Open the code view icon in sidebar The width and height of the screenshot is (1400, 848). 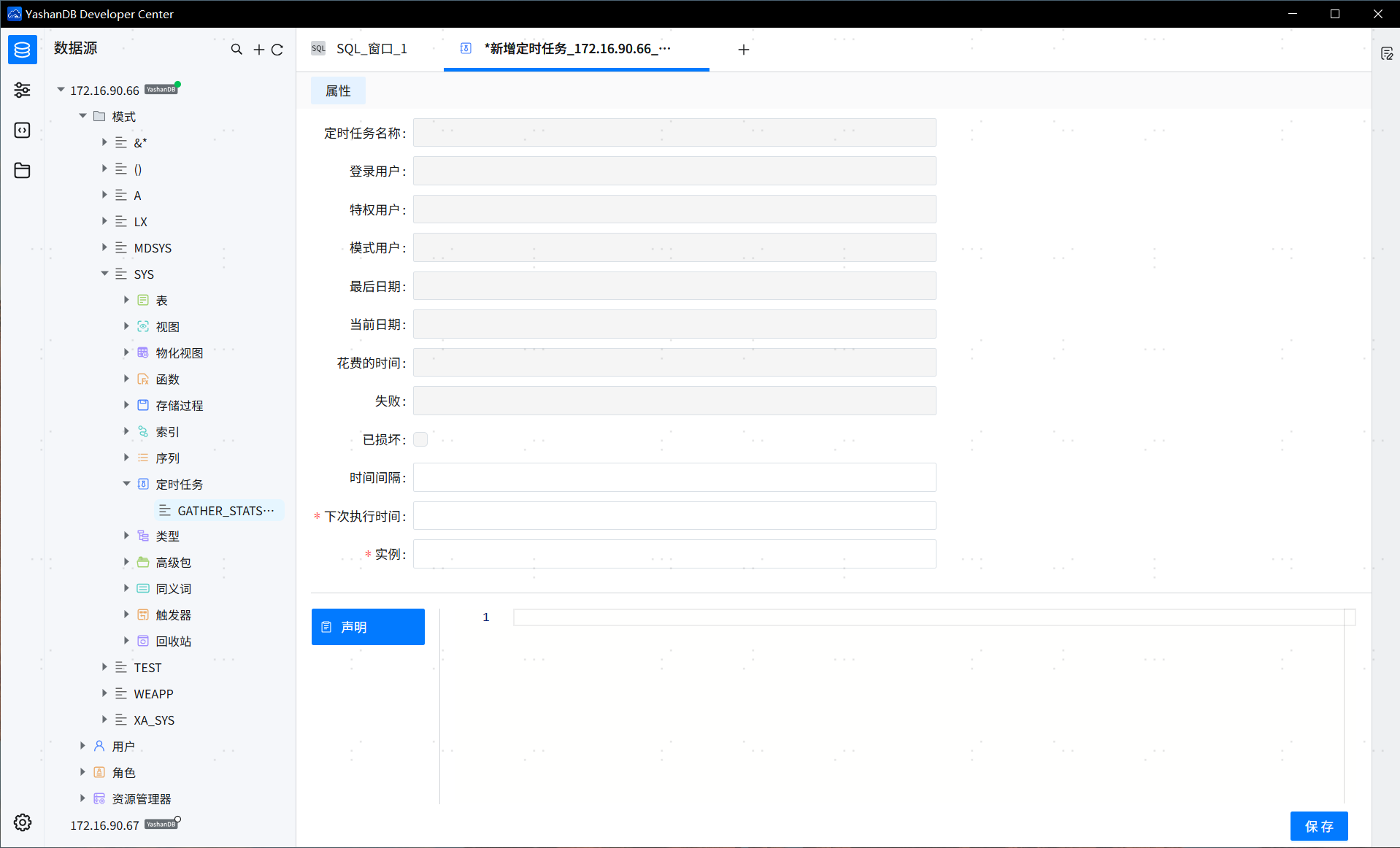(x=22, y=130)
